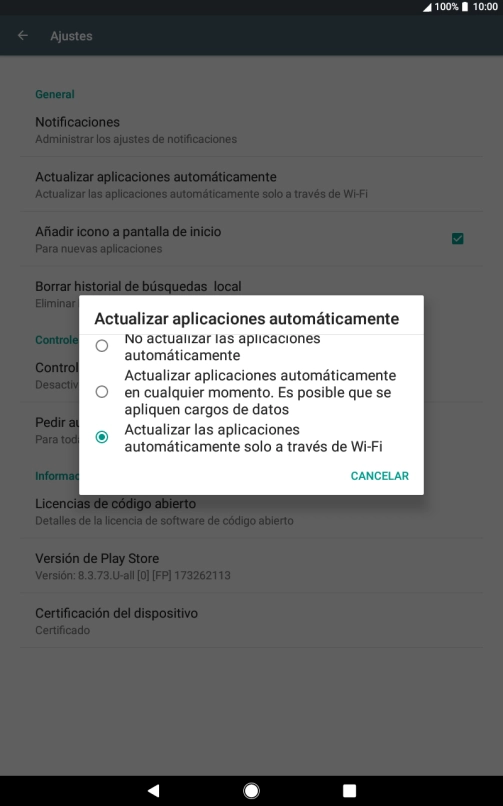Tap the signal strength icon
The width and height of the screenshot is (503, 806).
click(427, 7)
